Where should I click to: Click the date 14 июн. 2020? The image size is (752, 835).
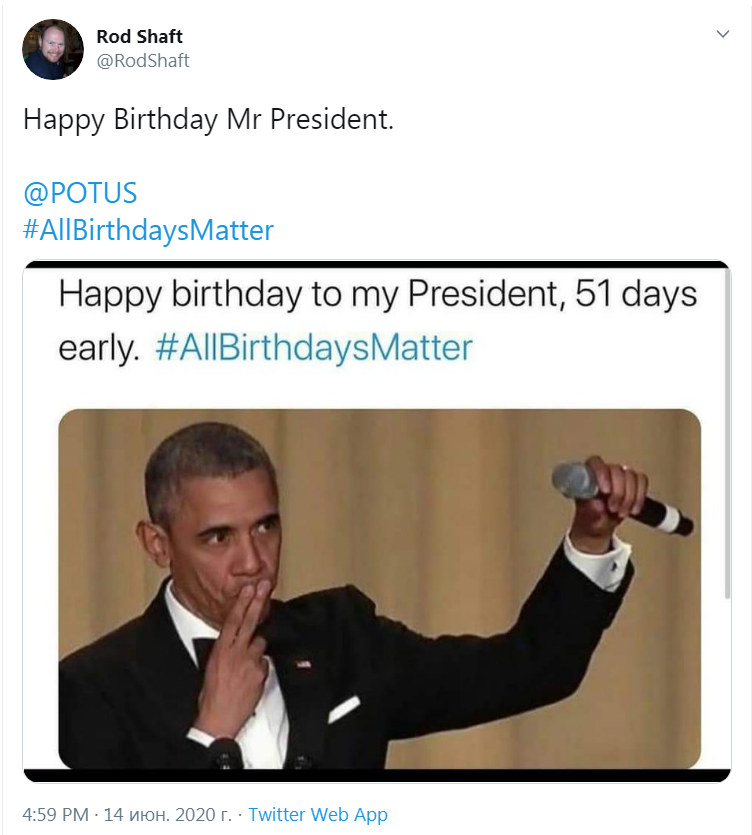click(160, 812)
